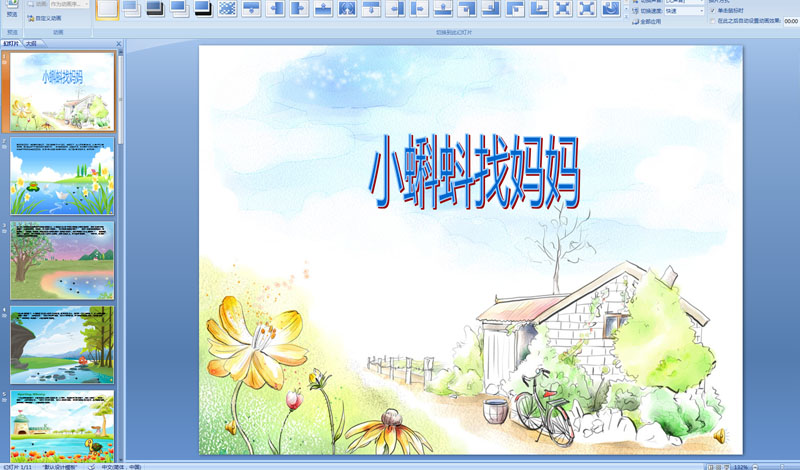
Task: Start Slide Show view button
Action: point(727,467)
